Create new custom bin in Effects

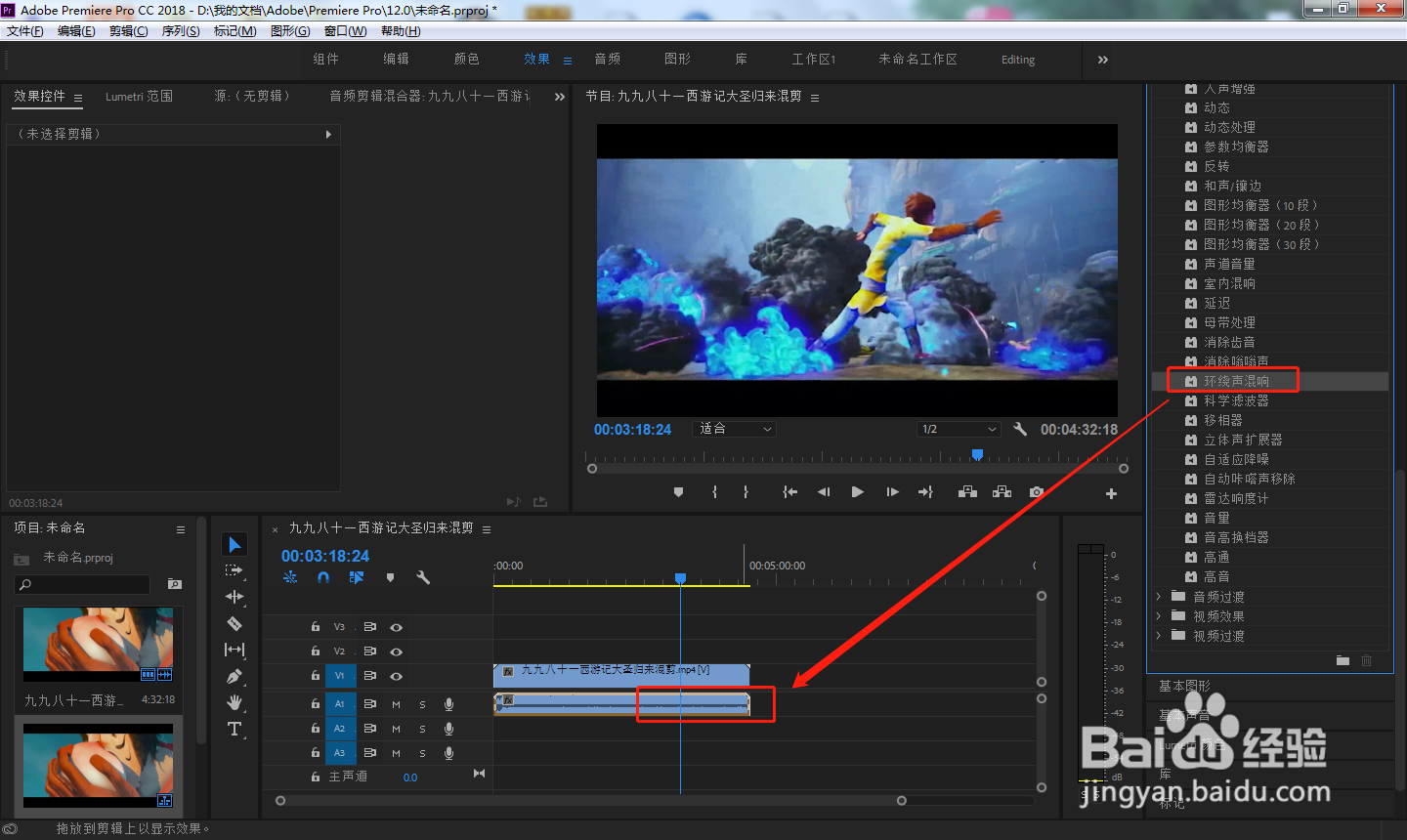pyautogui.click(x=1343, y=661)
